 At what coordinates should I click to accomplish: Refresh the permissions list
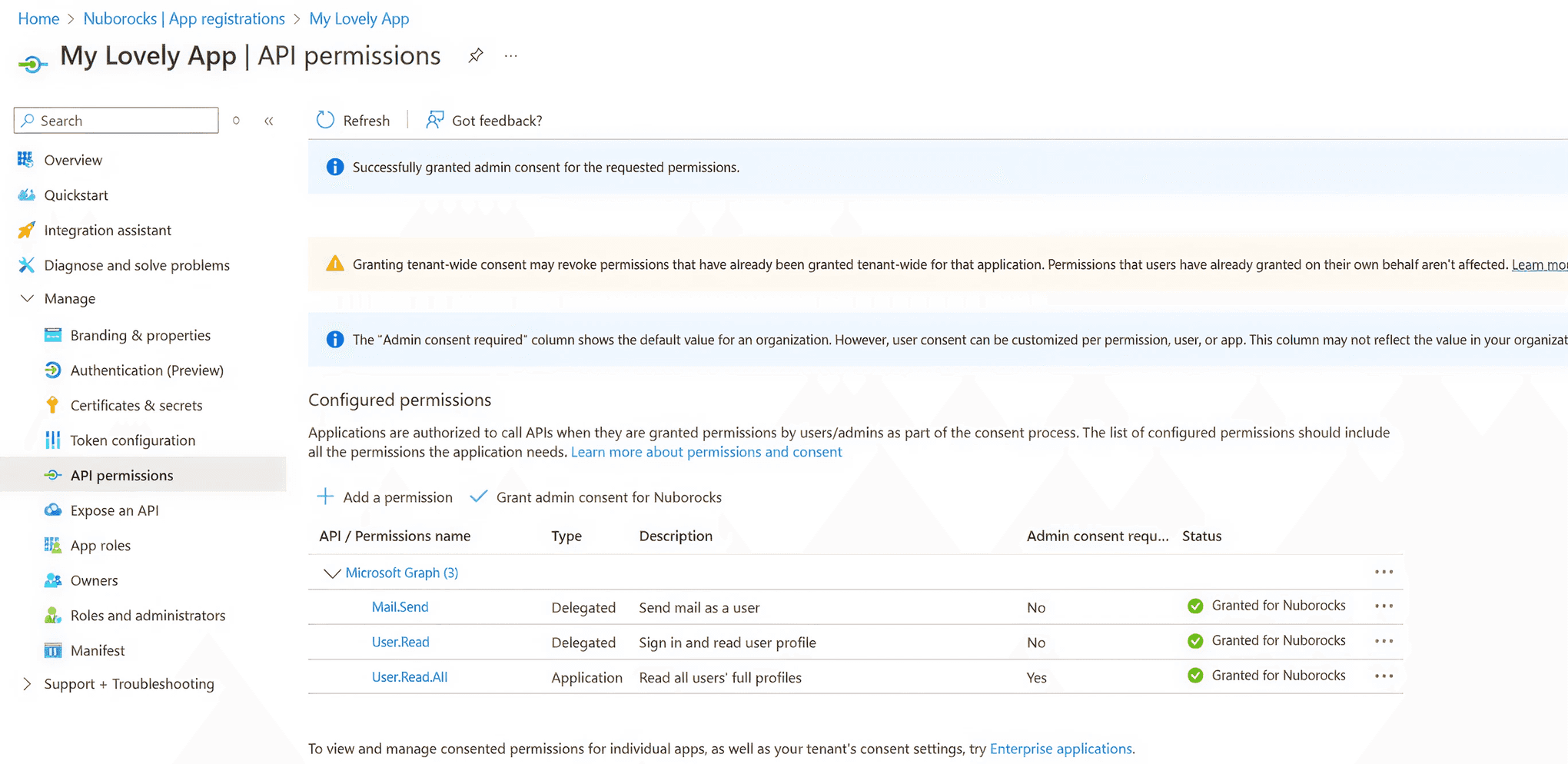click(353, 120)
